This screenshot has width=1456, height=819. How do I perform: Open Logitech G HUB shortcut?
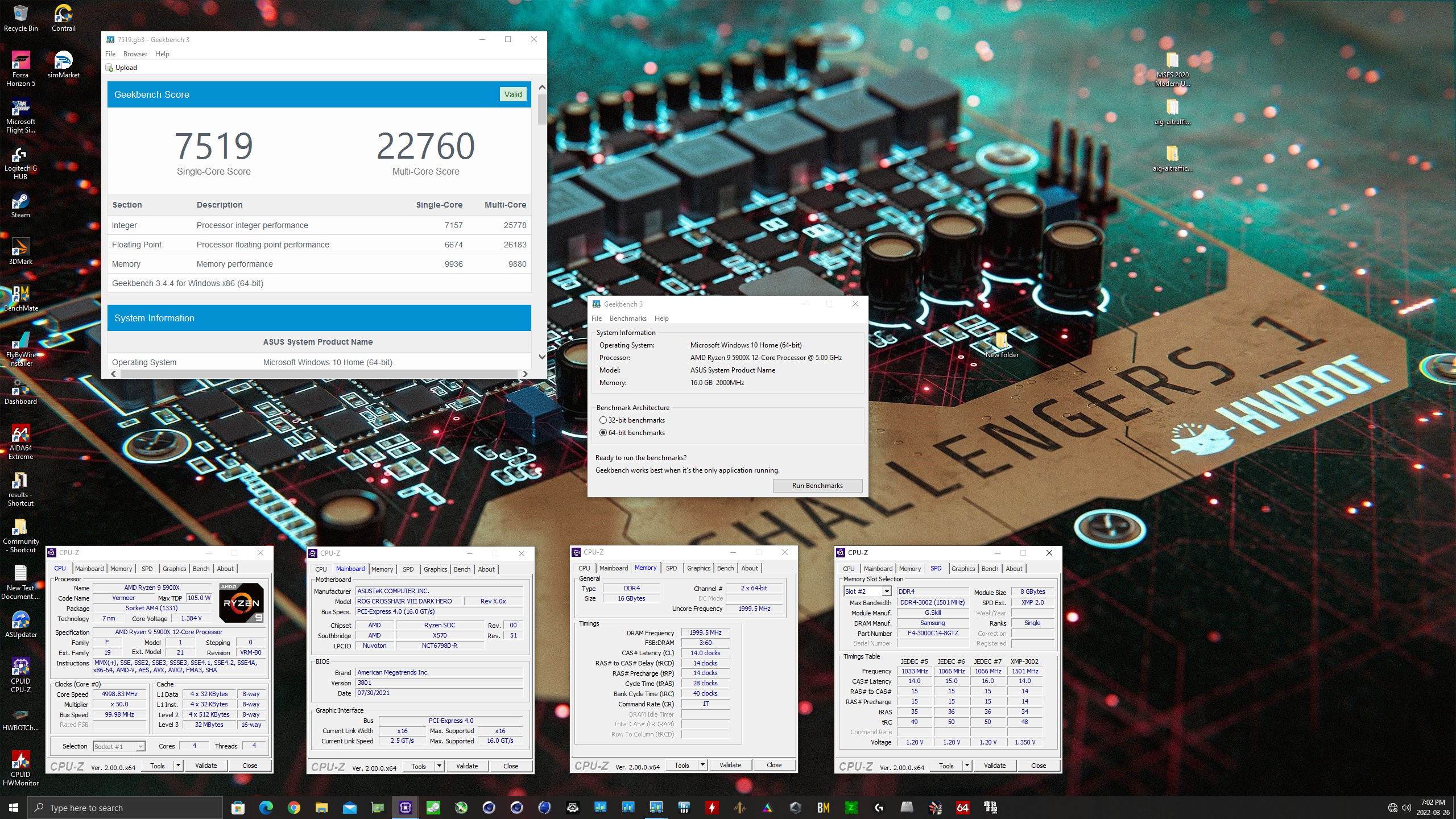20,162
